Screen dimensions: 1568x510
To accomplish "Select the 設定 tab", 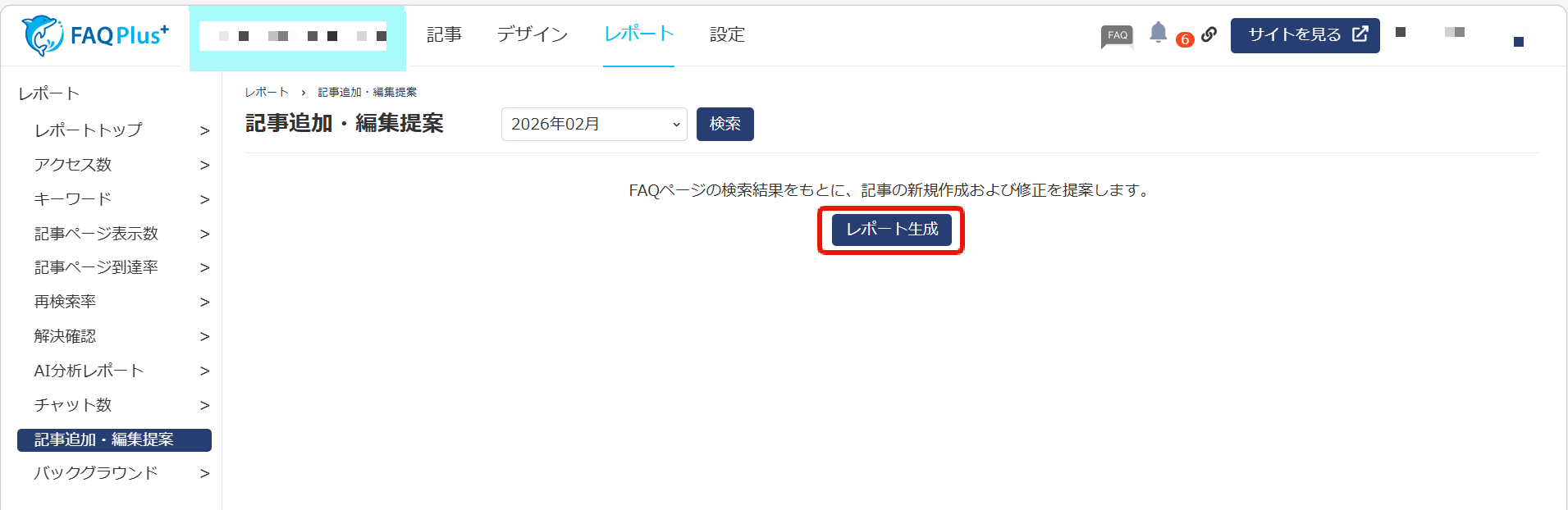I will 727,34.
